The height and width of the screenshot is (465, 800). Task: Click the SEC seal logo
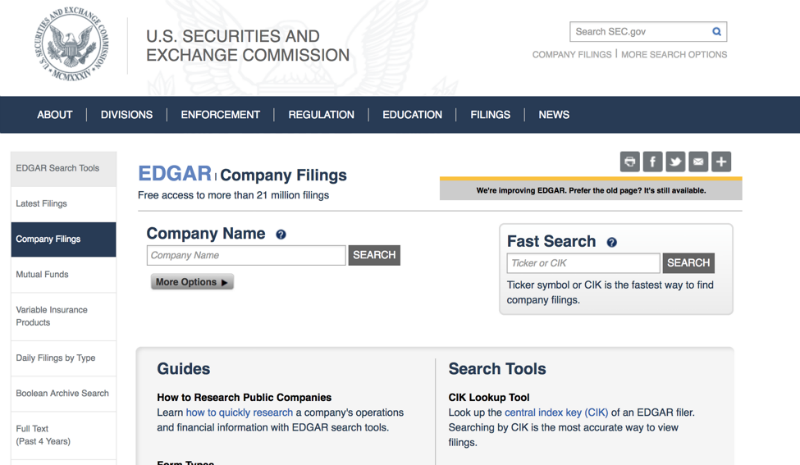point(71,43)
